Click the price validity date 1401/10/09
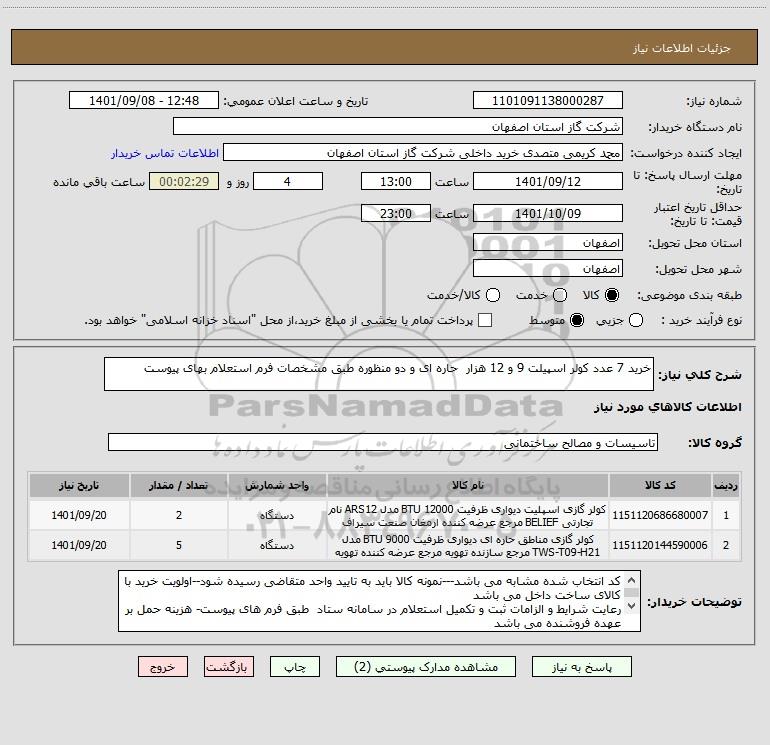This screenshot has width=770, height=745. pyautogui.click(x=548, y=213)
